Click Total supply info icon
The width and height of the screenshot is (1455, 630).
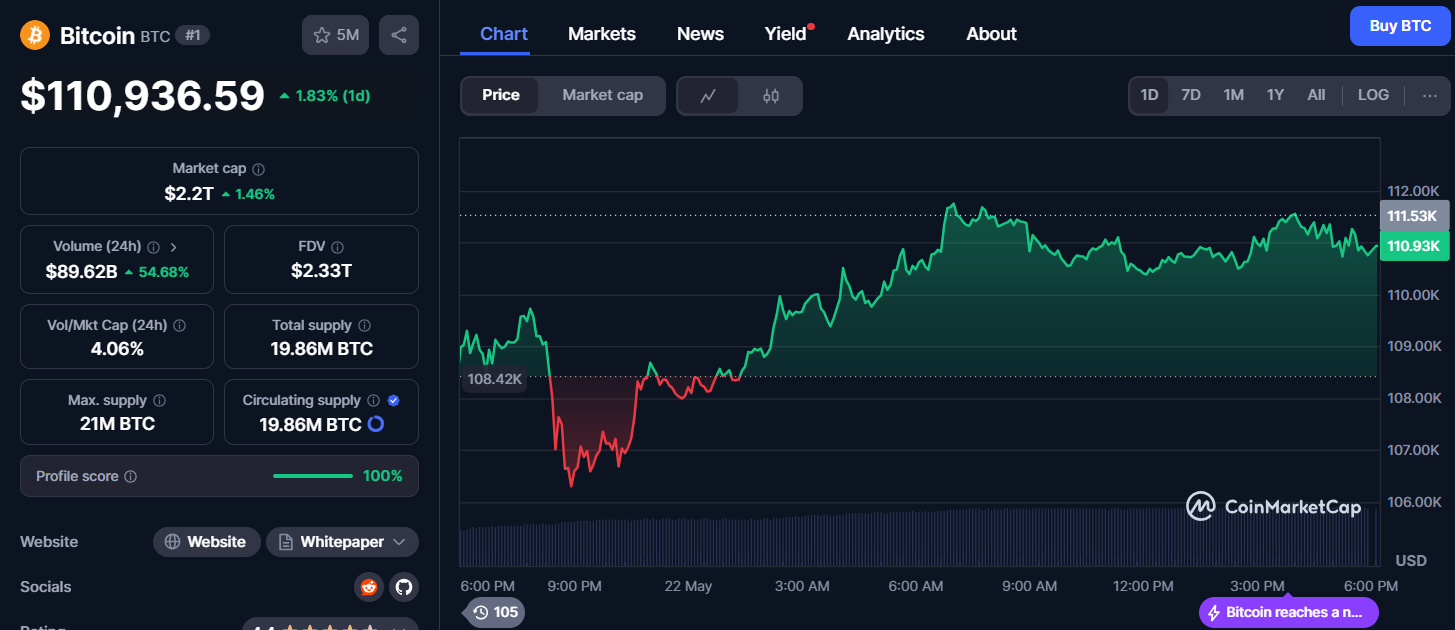[364, 326]
